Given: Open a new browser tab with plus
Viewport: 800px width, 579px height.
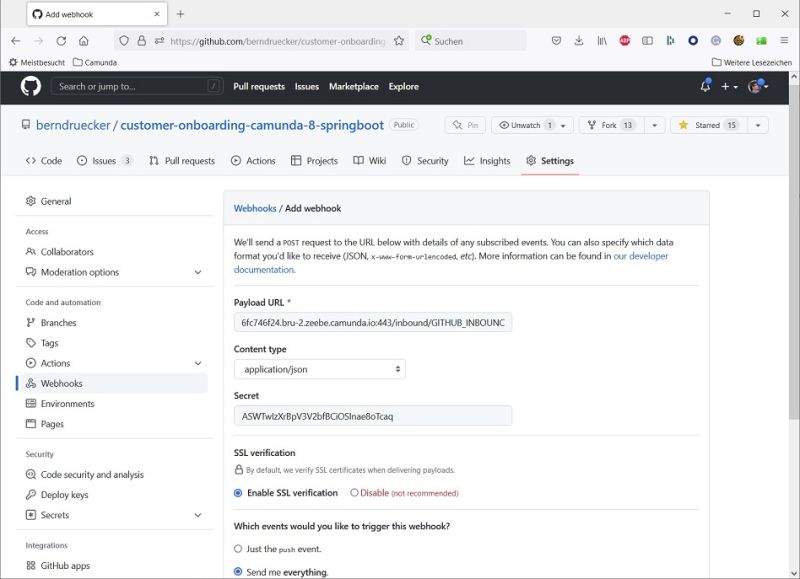Looking at the screenshot, I should click(180, 14).
